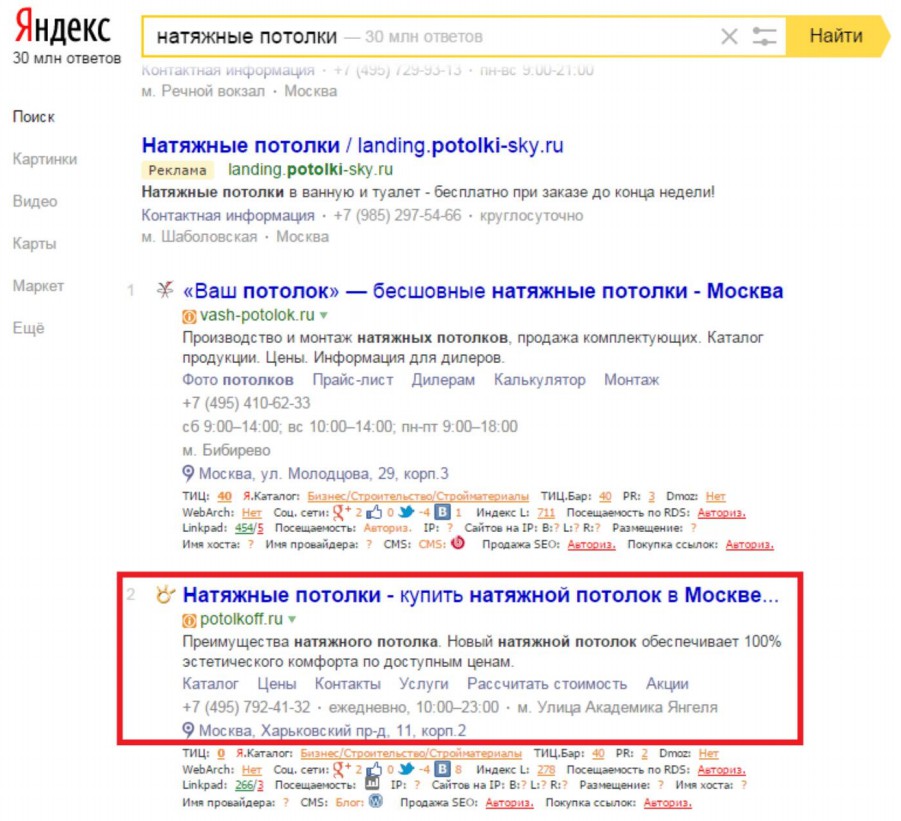Open the Калькулятор sitelink
901x821 pixels.
click(x=540, y=380)
